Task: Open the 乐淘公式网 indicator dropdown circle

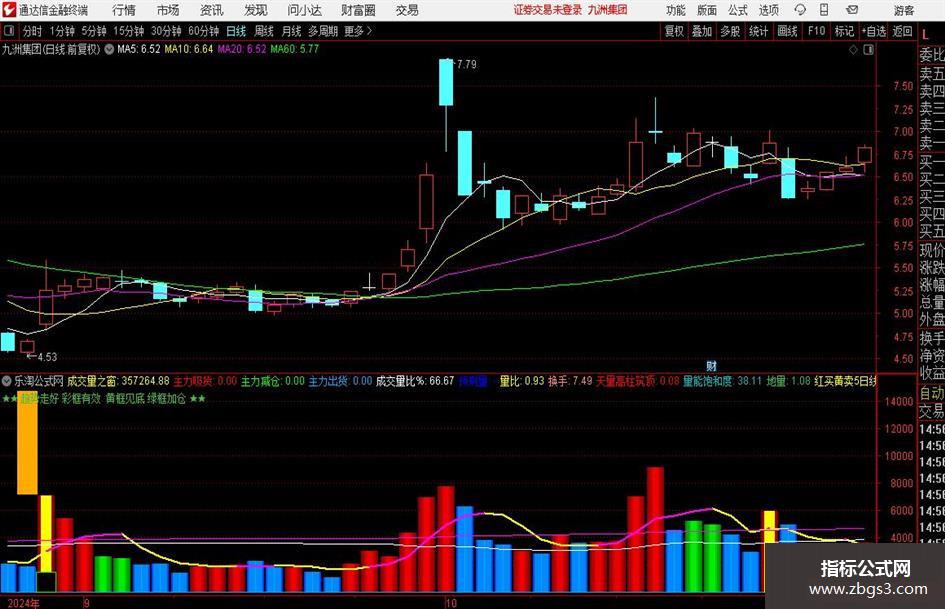Action: coord(7,381)
